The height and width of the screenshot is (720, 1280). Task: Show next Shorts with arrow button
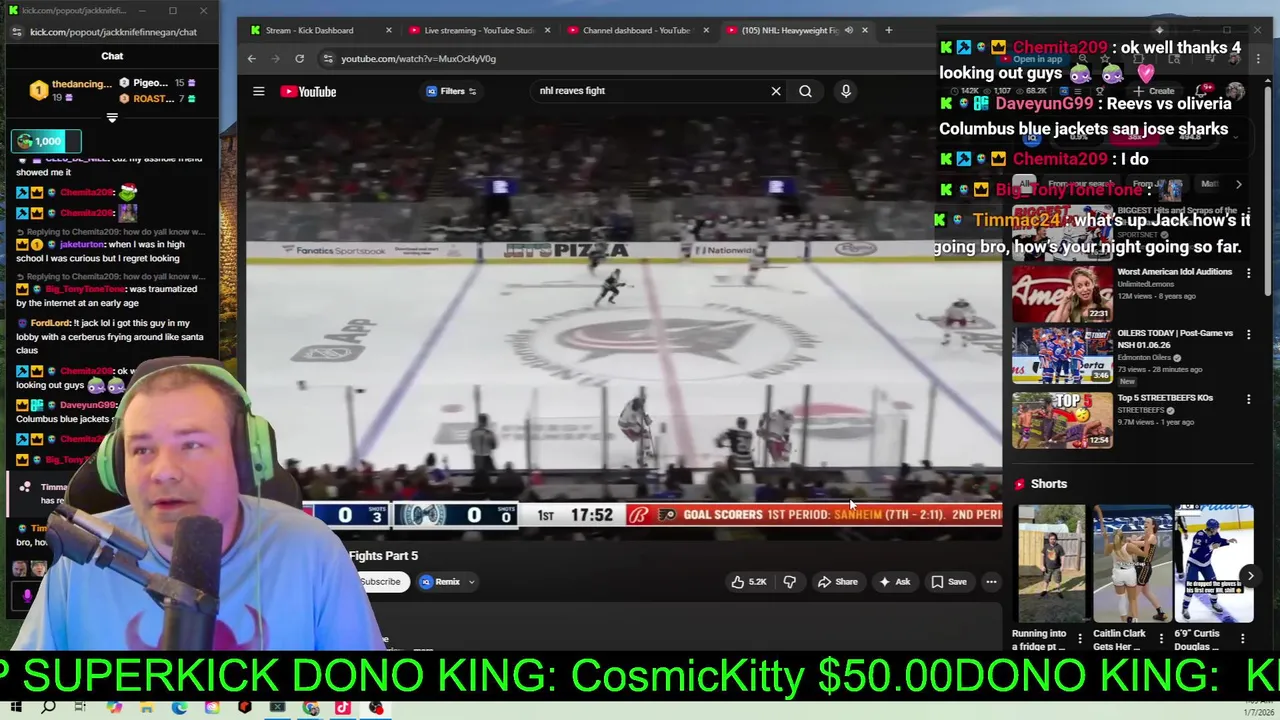click(1250, 576)
